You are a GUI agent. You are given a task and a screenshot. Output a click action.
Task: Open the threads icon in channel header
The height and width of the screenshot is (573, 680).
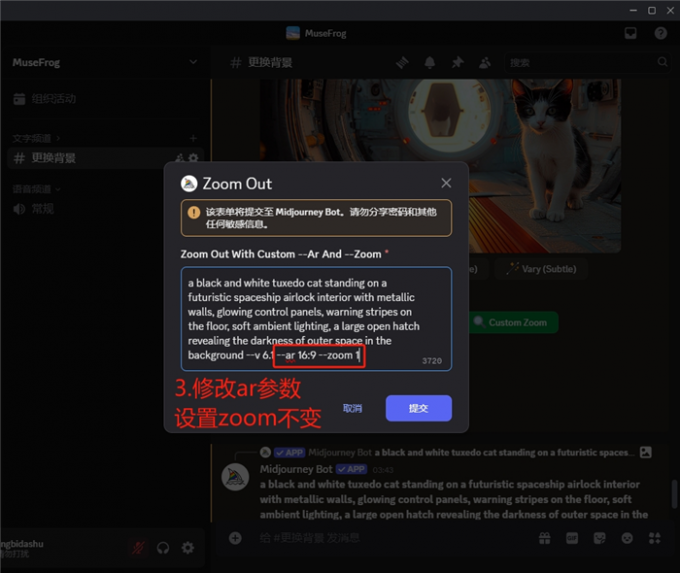402,63
